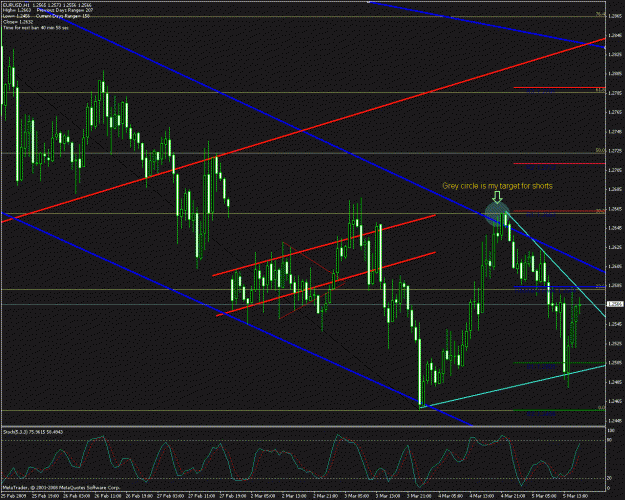
Task: Select the blue lower descending channel line
Action: pos(237,319)
